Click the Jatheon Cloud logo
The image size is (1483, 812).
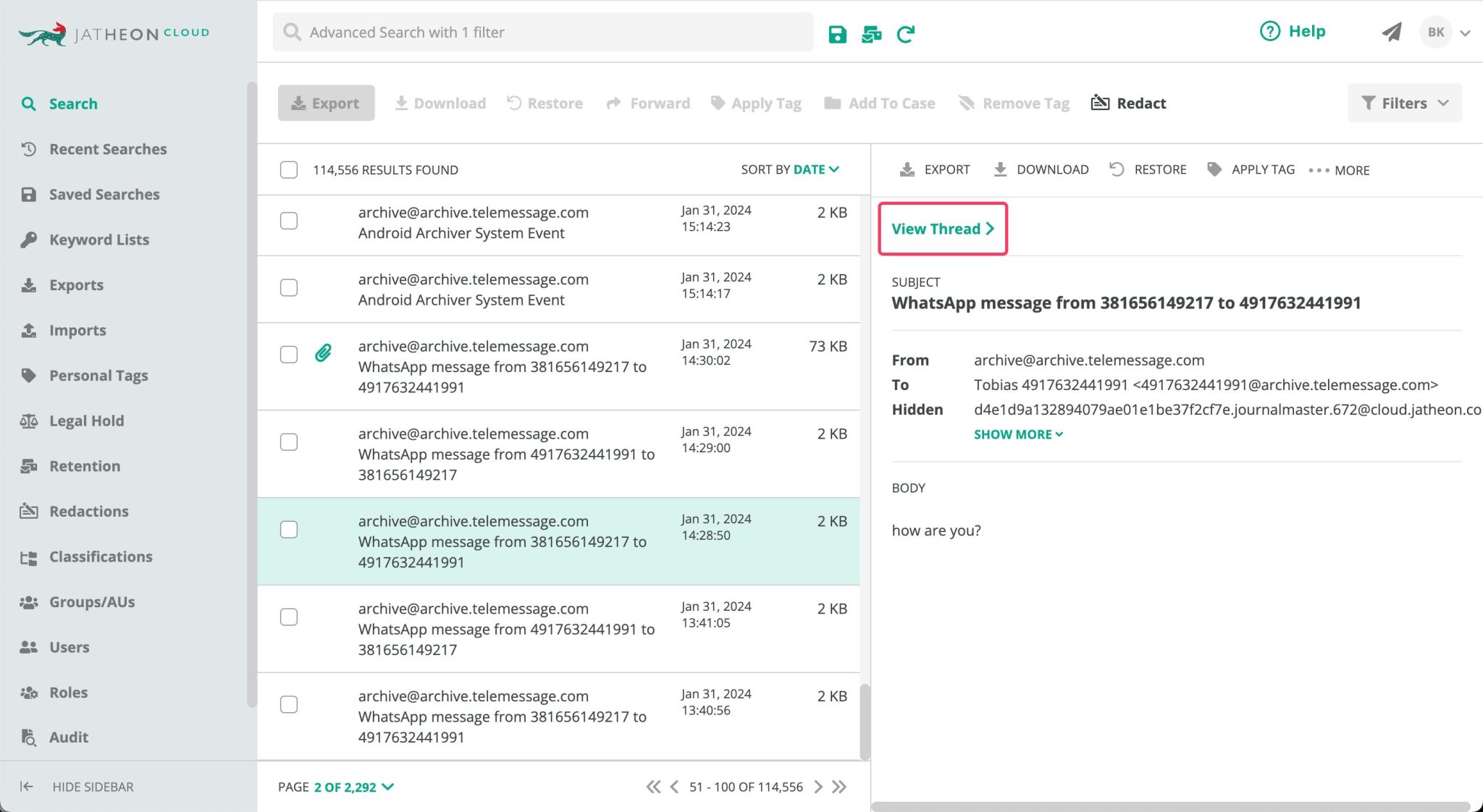click(x=114, y=32)
